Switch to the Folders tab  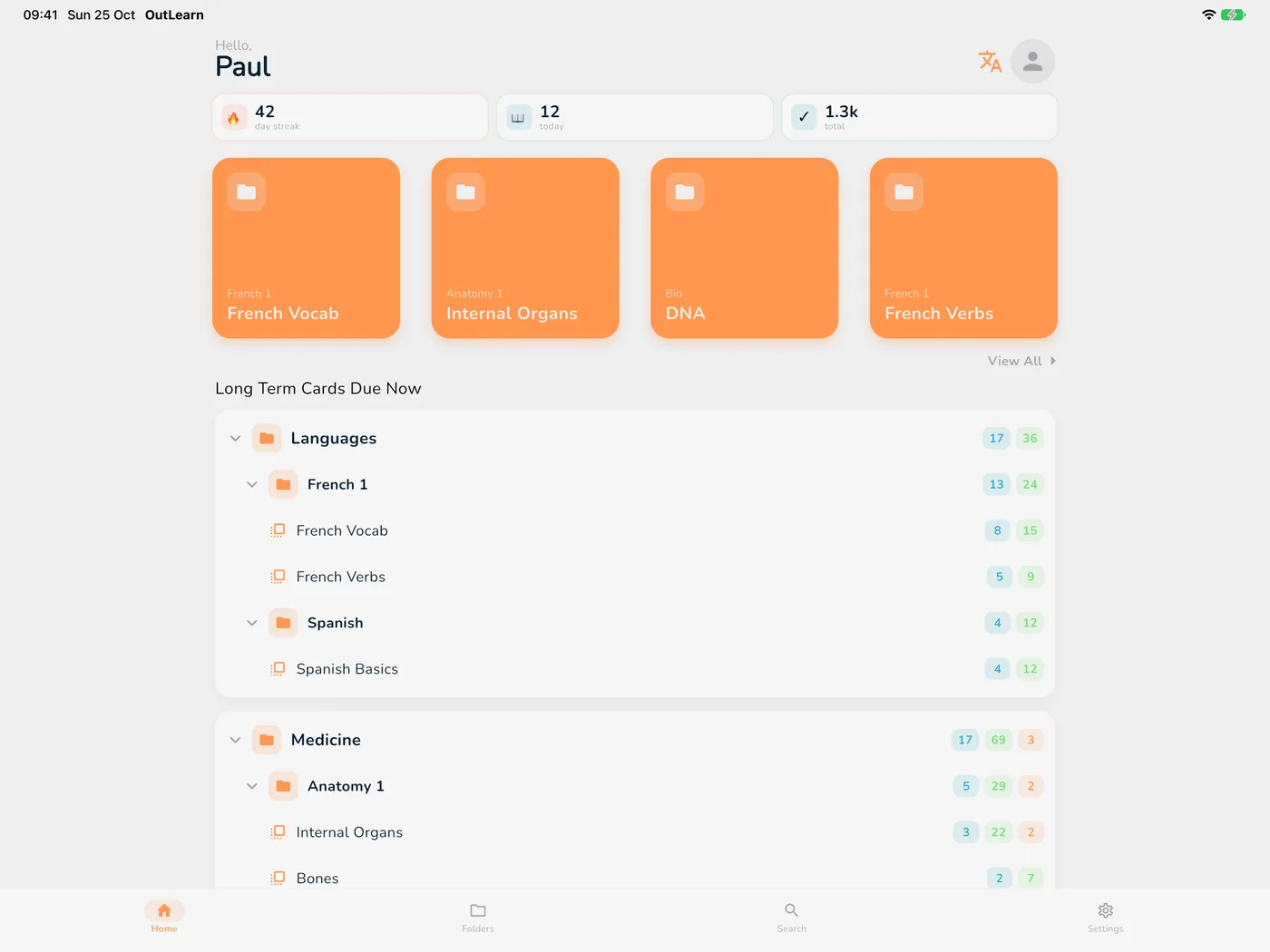click(x=478, y=917)
